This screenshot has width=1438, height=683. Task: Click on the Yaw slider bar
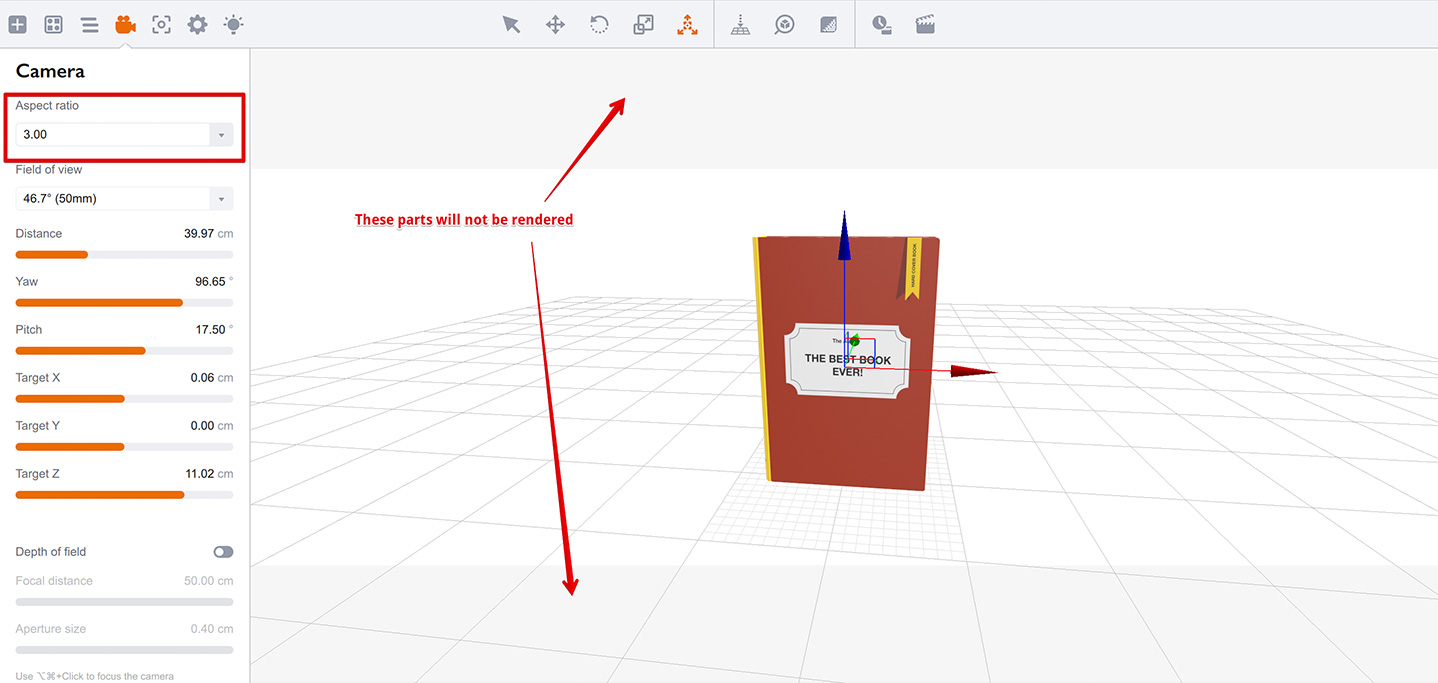pos(124,302)
